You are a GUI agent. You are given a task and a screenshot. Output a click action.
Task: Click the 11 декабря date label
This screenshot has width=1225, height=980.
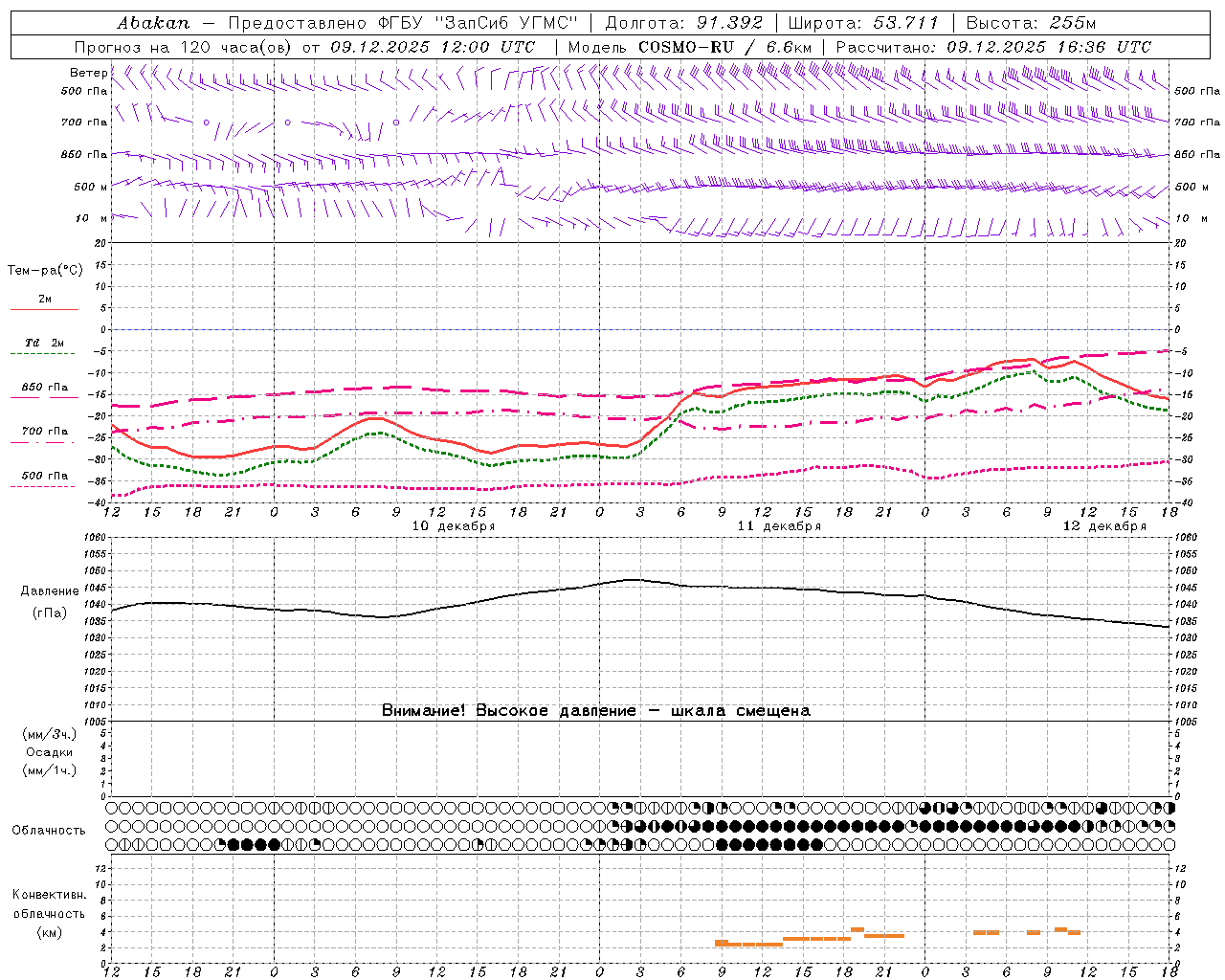[x=778, y=526]
